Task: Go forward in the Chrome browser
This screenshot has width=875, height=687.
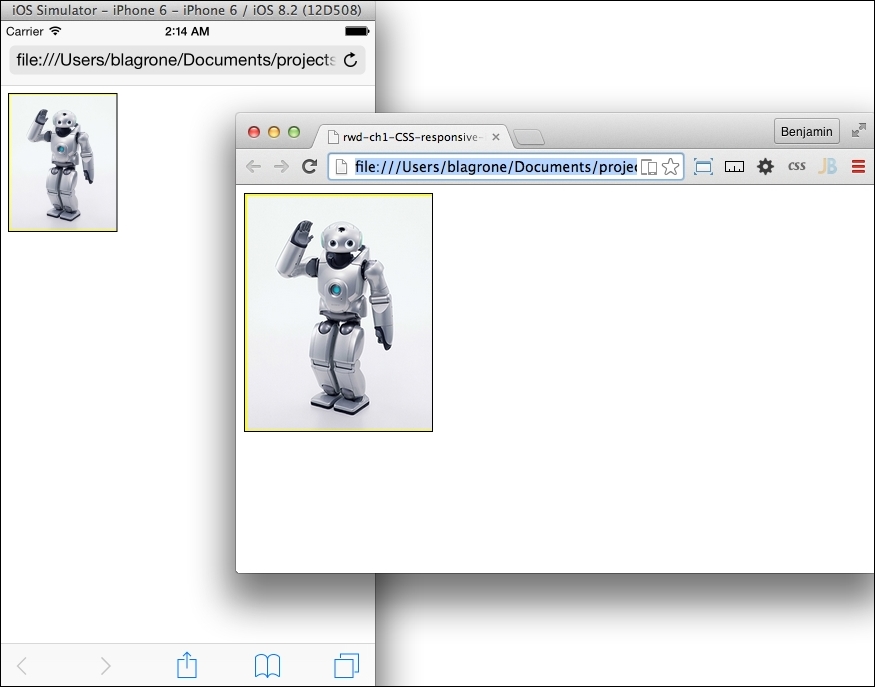Action: click(x=282, y=167)
